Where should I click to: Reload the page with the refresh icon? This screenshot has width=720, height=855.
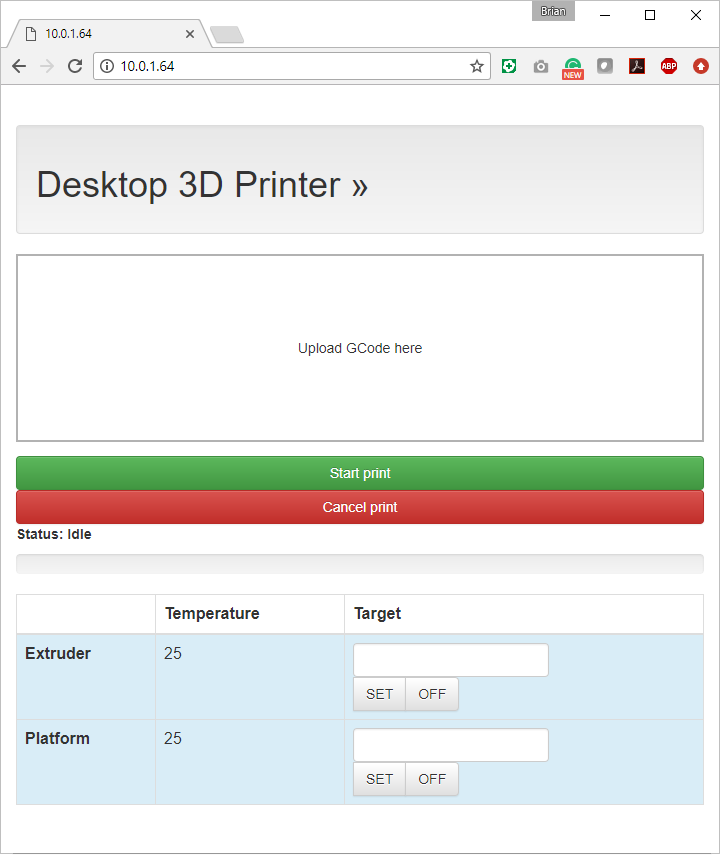point(74,66)
